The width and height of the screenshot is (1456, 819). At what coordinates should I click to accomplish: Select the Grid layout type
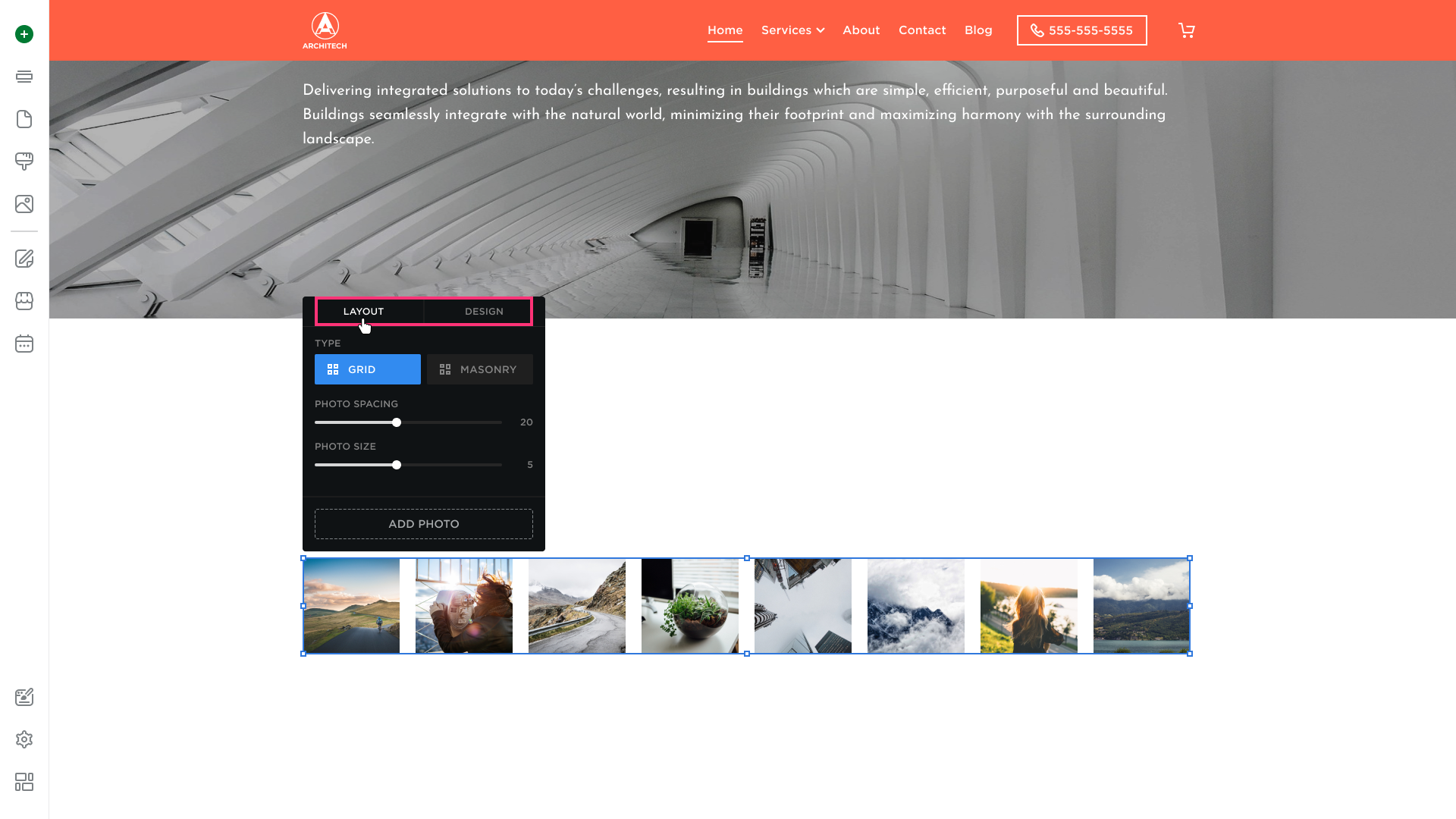(368, 369)
